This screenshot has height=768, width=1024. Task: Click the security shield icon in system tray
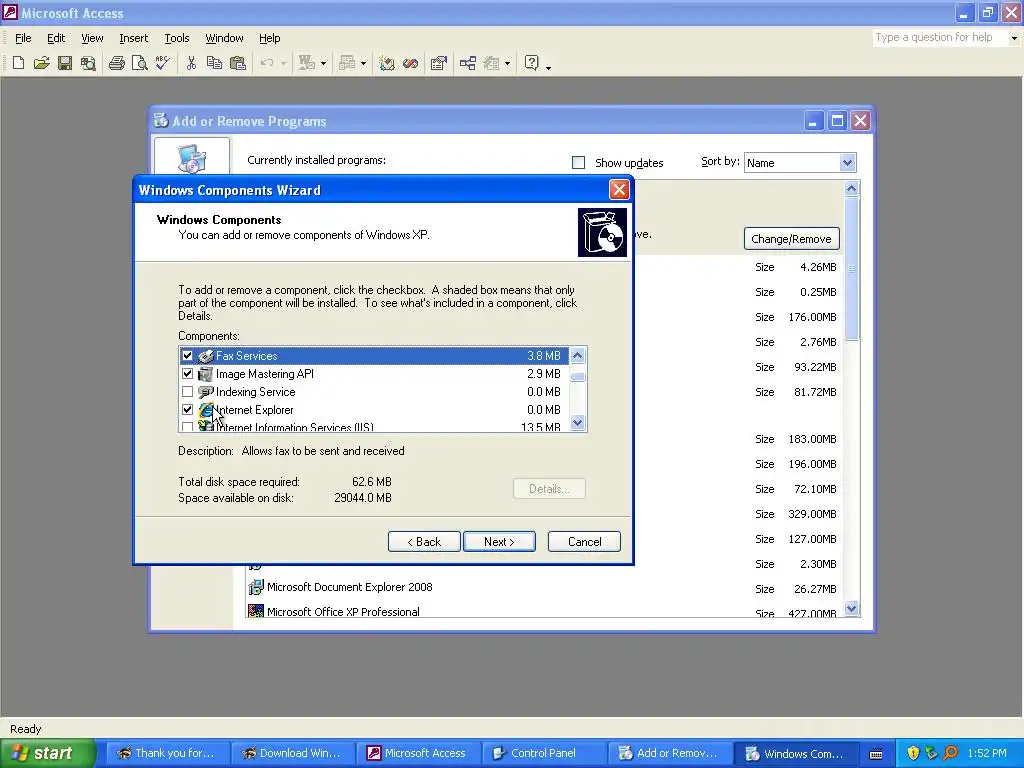click(x=912, y=753)
